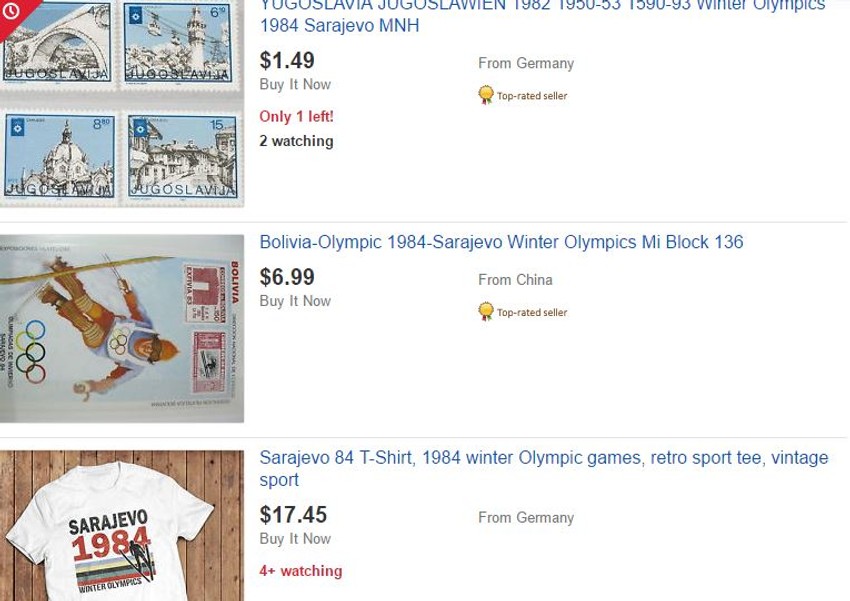Click "Buy It Now" under $17.45
Screen dimensions: 850x601
295,539
